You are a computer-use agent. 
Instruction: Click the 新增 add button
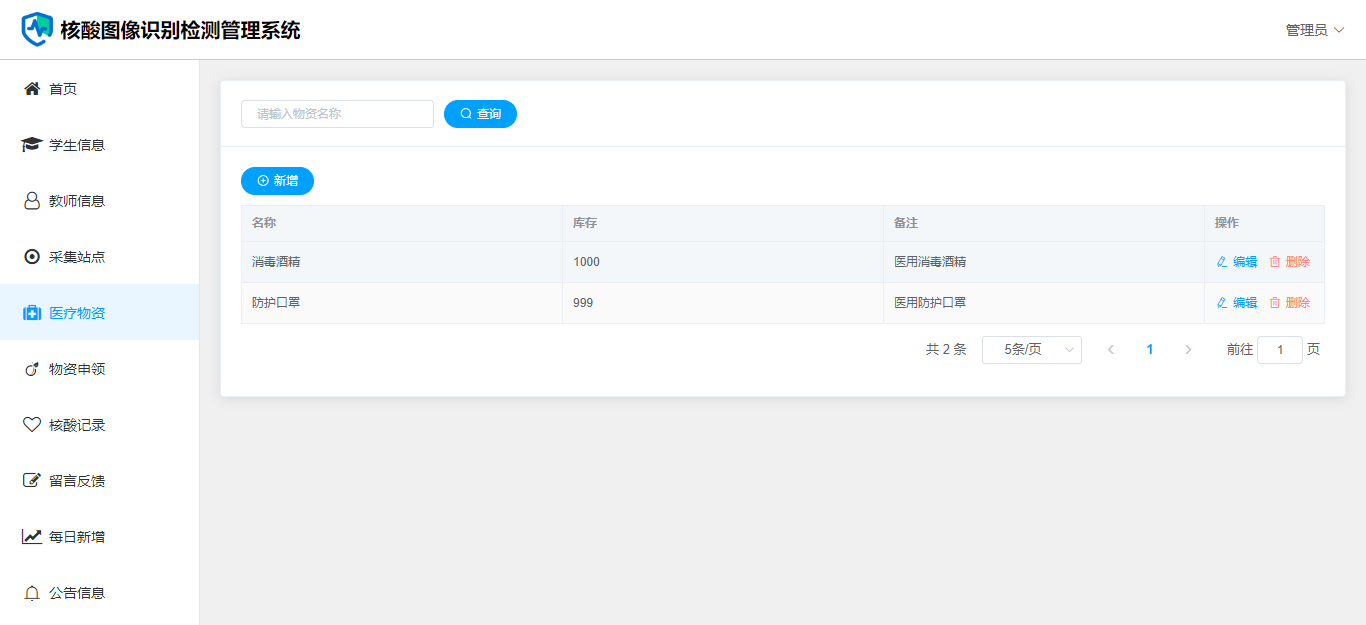click(x=277, y=181)
